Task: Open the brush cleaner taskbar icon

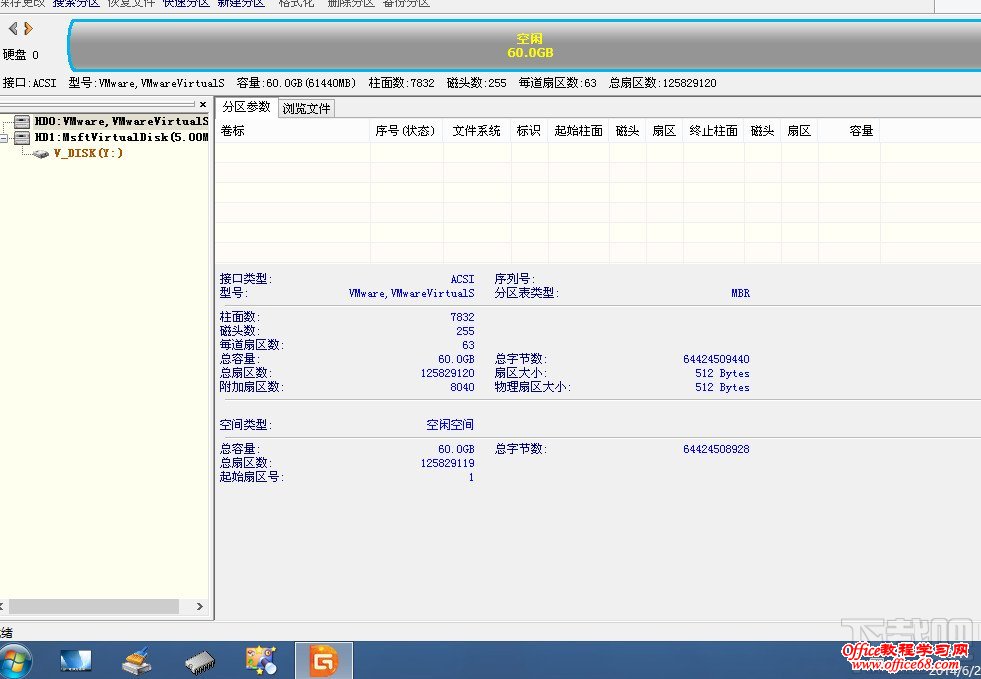Action: [x=137, y=661]
